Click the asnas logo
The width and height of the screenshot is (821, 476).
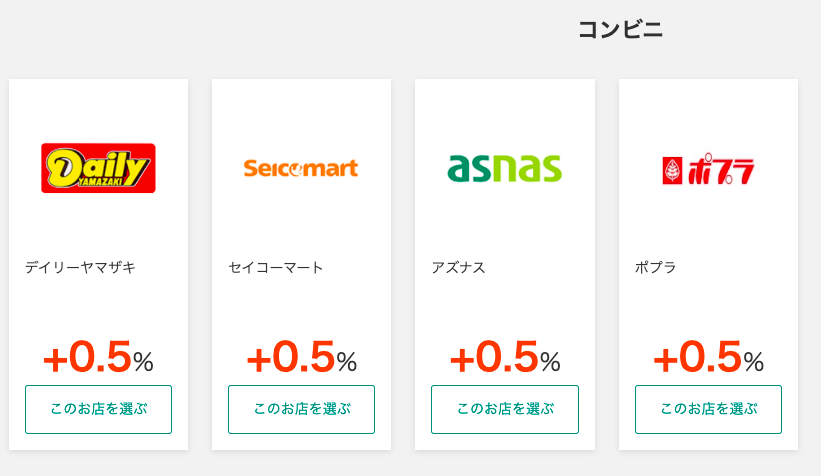click(504, 168)
